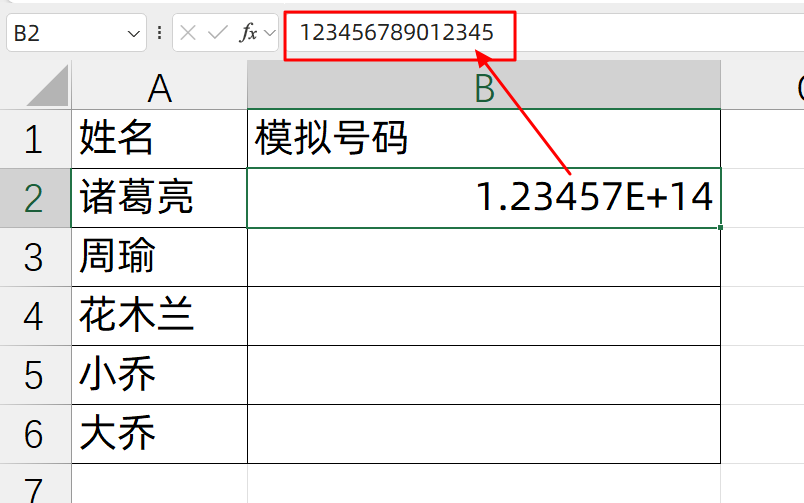Click the formula bar value 123456789012345
804x503 pixels.
click(x=396, y=33)
